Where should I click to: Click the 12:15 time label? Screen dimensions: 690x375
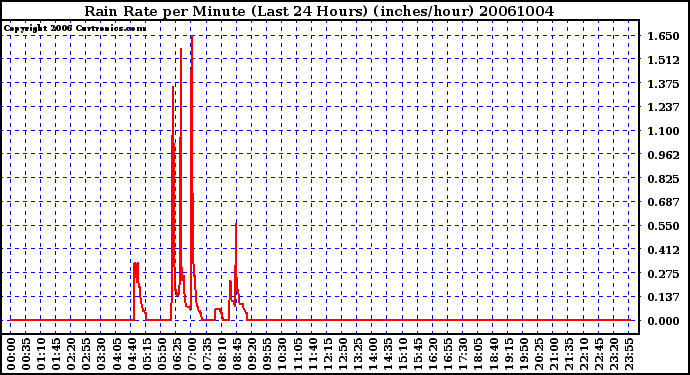(x=327, y=354)
